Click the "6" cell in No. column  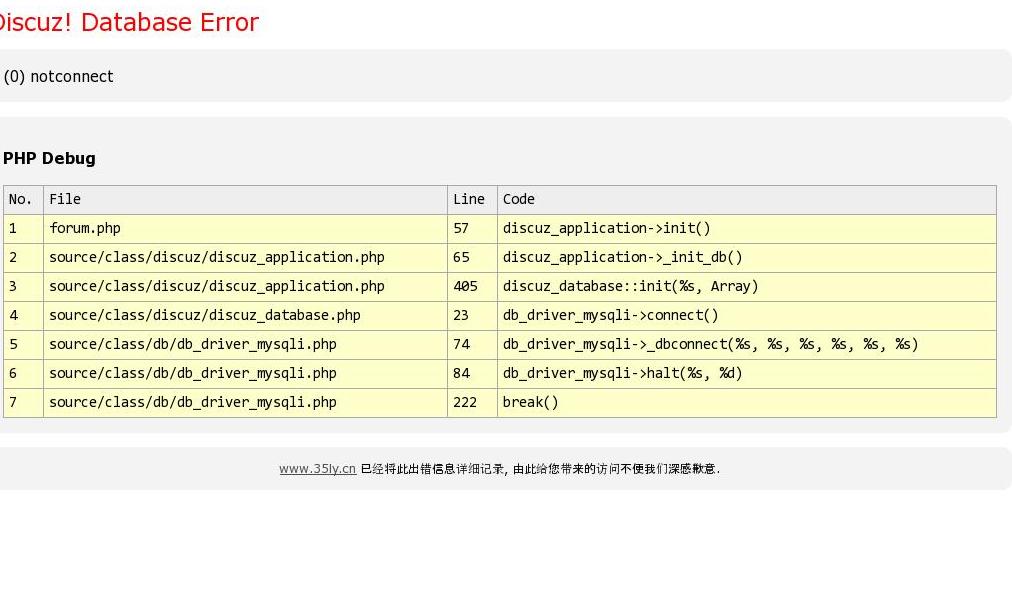pos(23,374)
